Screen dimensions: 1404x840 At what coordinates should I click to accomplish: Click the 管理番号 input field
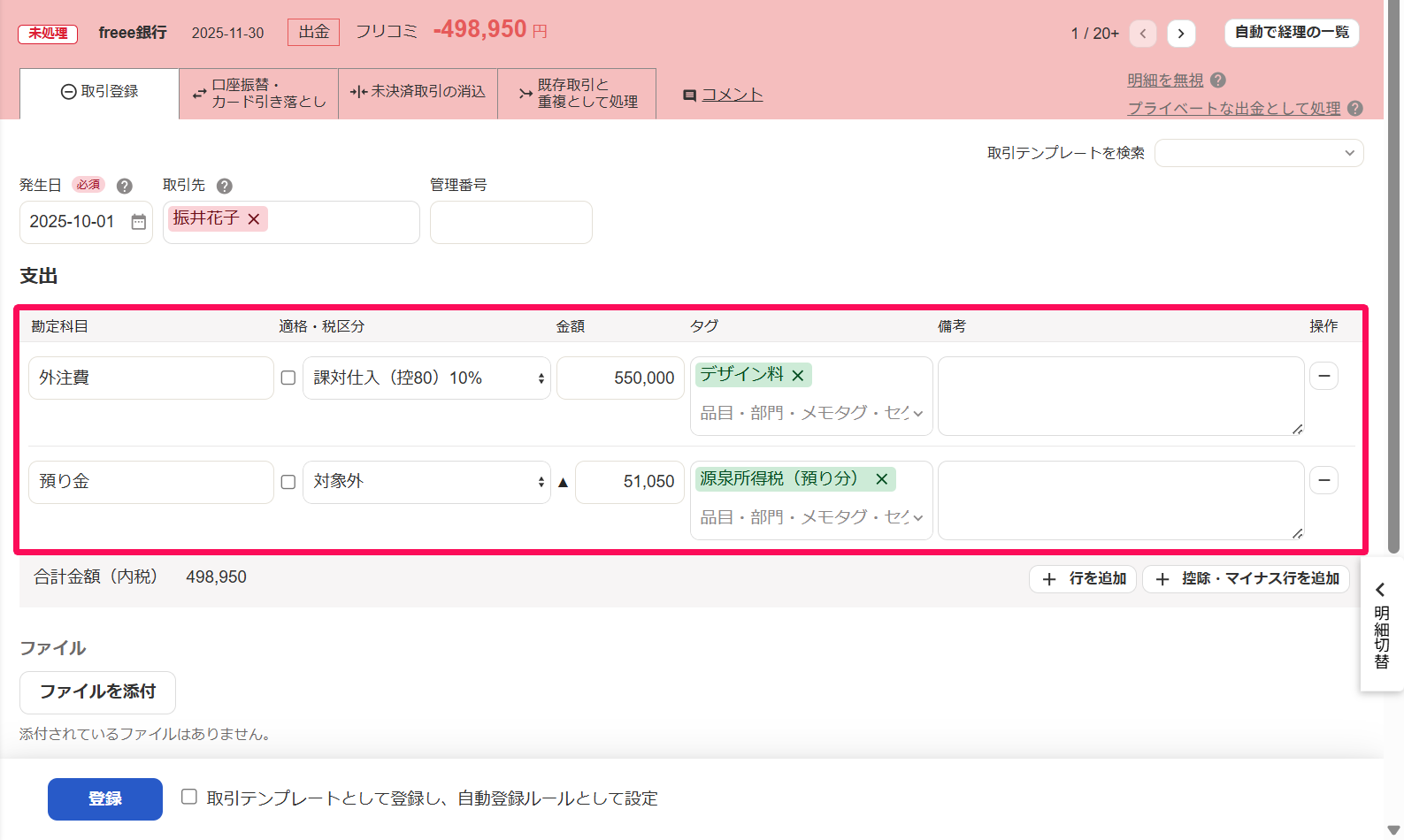[511, 222]
